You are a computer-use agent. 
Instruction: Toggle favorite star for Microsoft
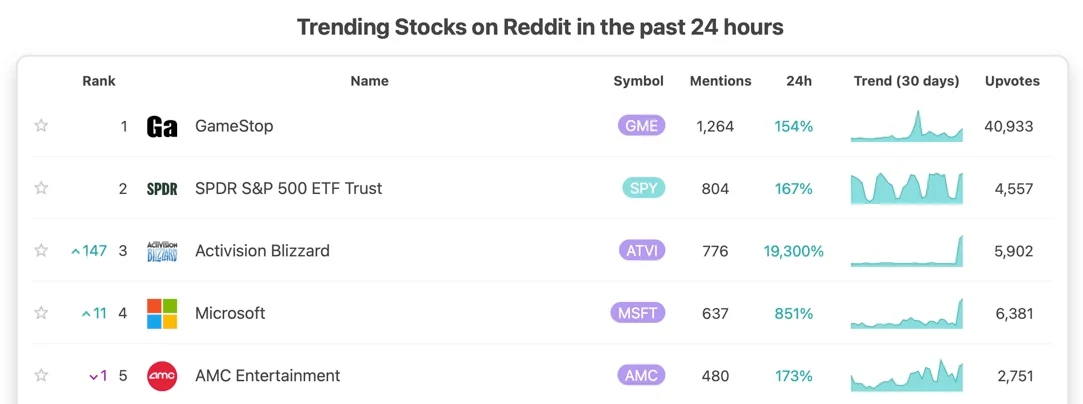tap(41, 313)
